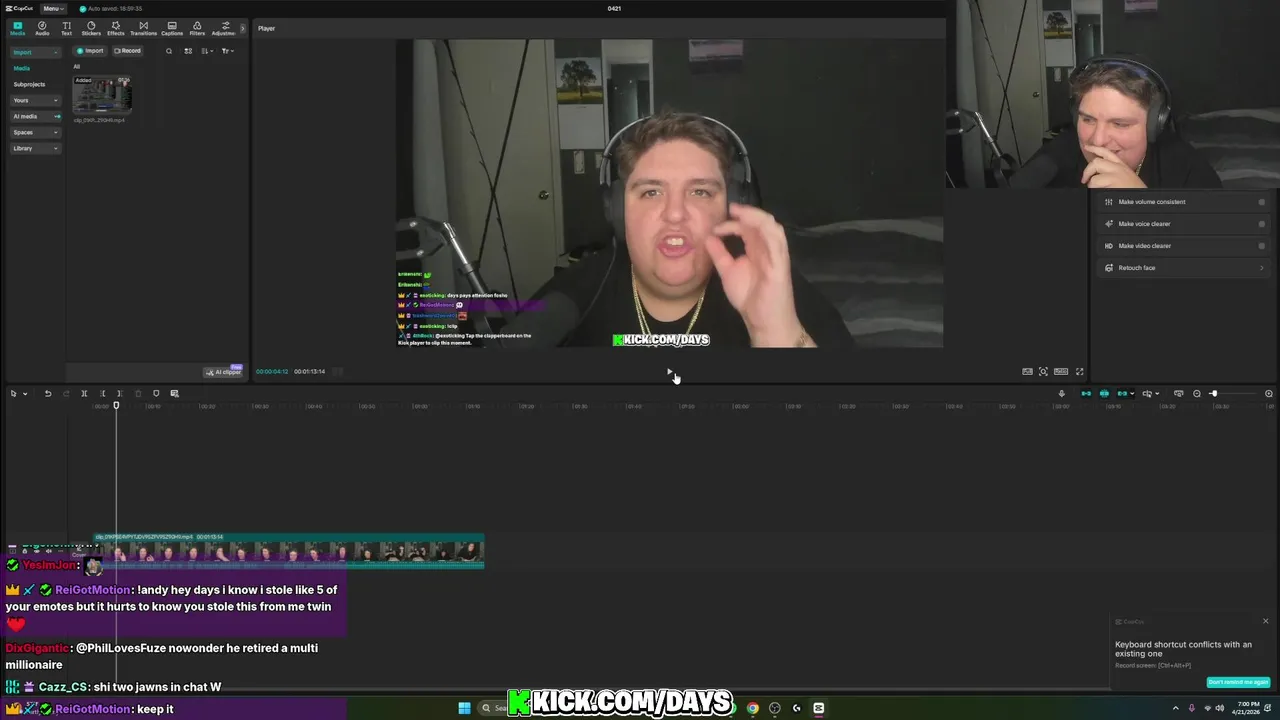1280x720 pixels.
Task: Toggle main track magnet
Action: coord(1086,394)
